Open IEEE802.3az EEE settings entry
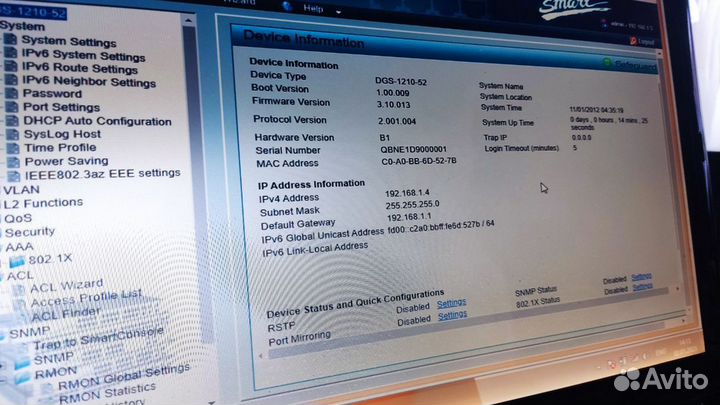Image resolution: width=720 pixels, height=405 pixels. (102, 174)
